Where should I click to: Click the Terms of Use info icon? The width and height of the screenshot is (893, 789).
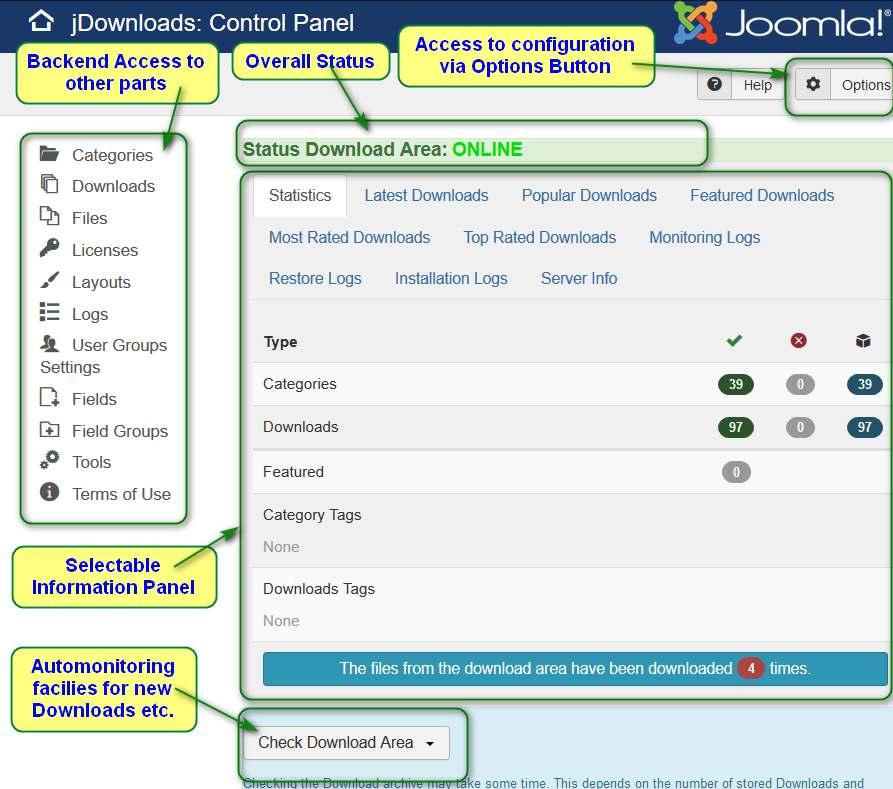tap(50, 492)
